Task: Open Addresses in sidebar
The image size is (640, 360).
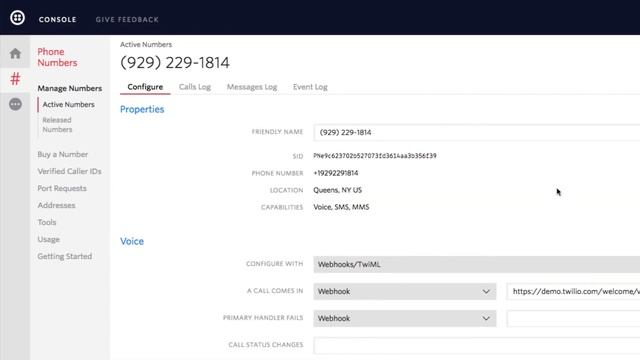Action: (56, 205)
